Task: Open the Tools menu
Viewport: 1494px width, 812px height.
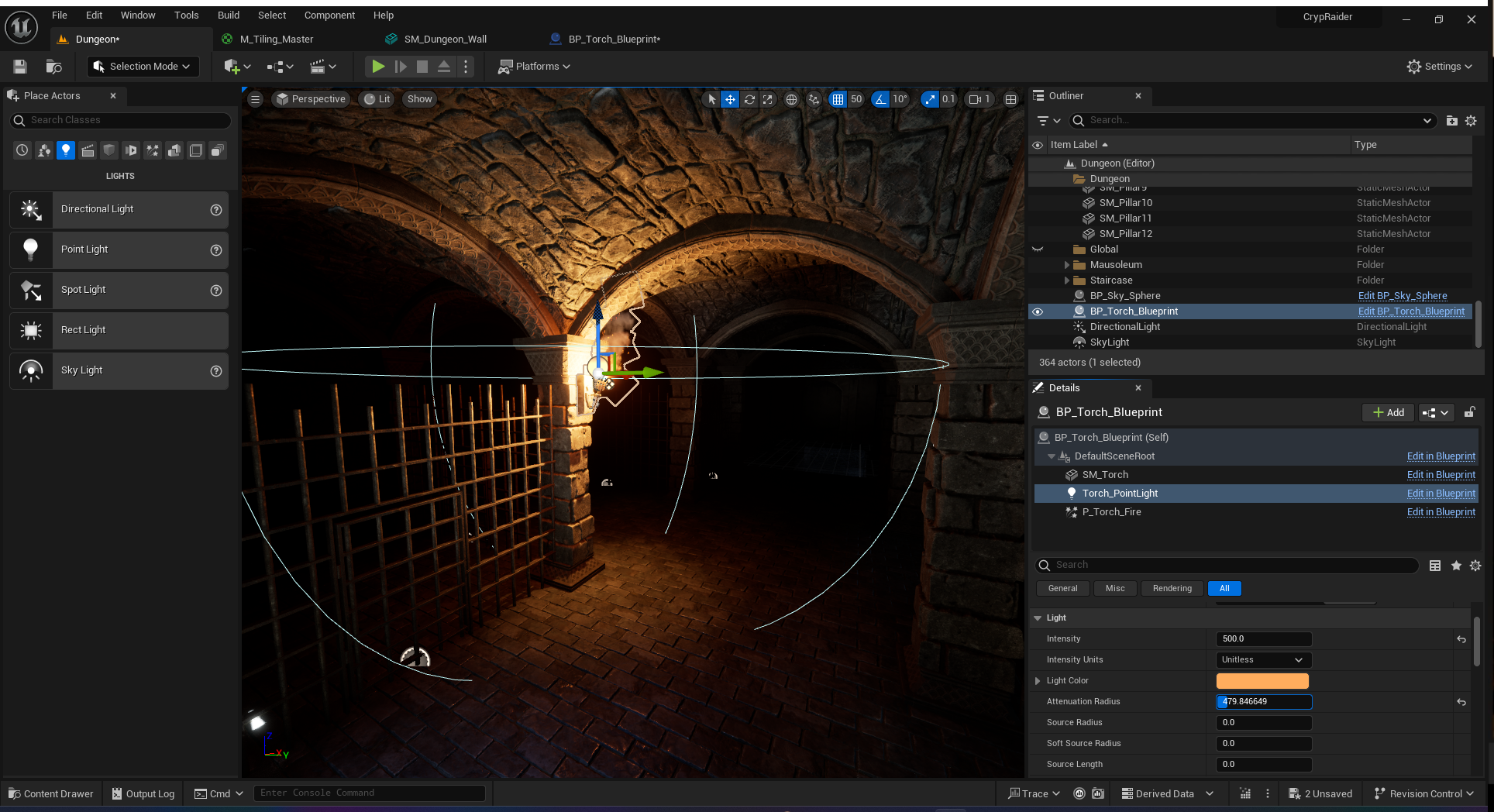Action: [x=187, y=15]
